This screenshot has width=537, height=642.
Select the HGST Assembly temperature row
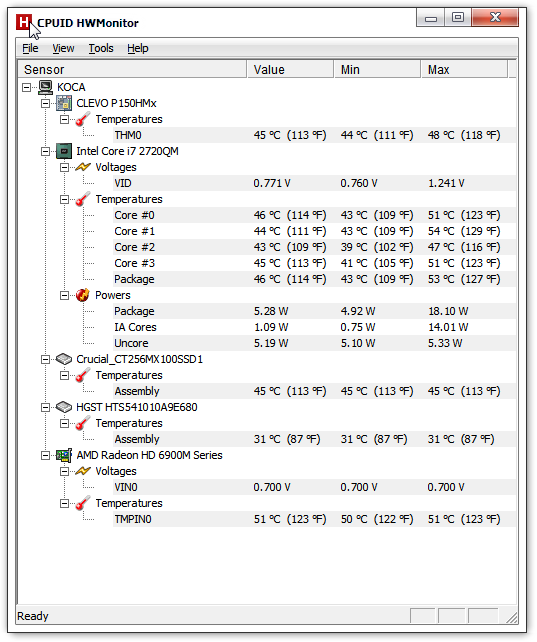click(x=314, y=439)
